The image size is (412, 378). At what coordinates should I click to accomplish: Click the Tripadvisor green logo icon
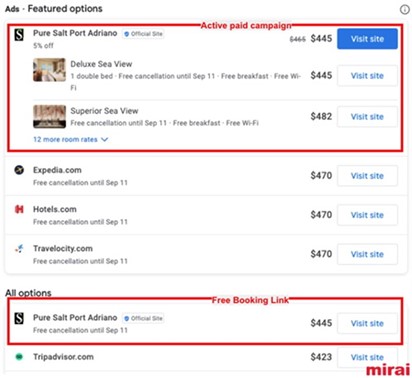[19, 357]
